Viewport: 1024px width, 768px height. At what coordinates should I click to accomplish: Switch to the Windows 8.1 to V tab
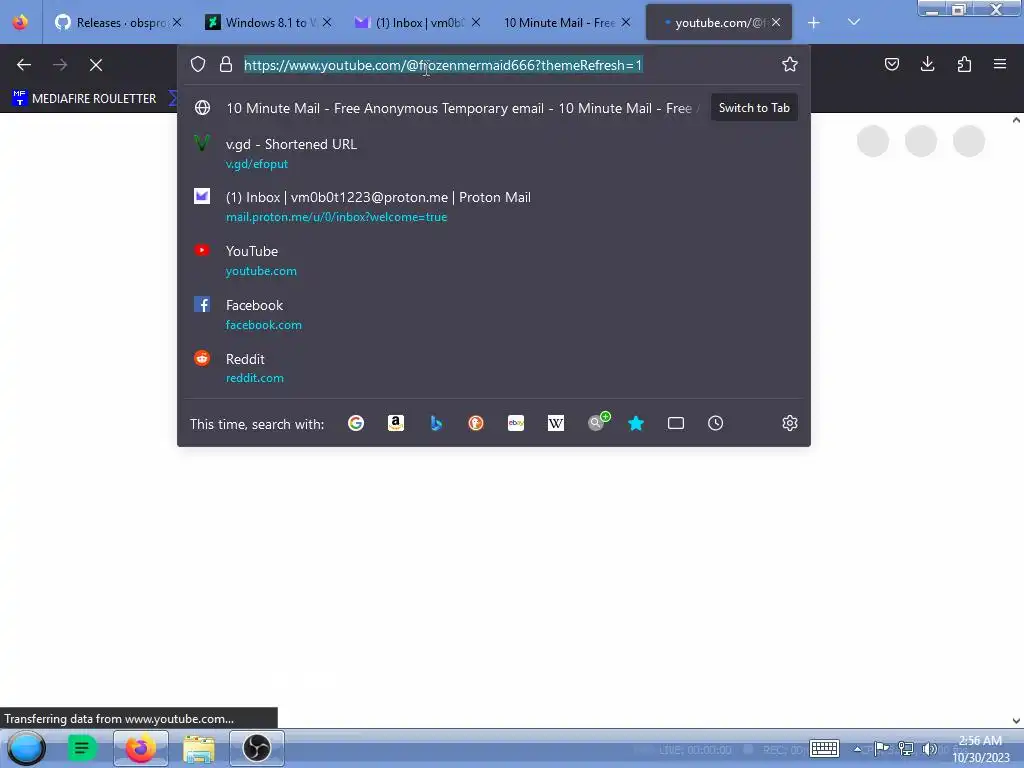tap(268, 22)
